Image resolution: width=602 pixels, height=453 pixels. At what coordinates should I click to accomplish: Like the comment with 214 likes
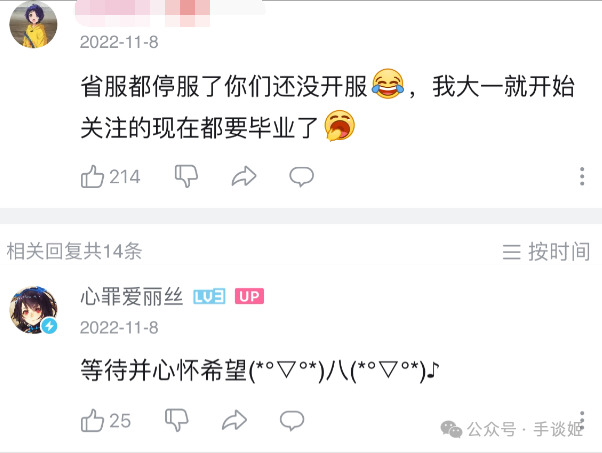point(92,177)
